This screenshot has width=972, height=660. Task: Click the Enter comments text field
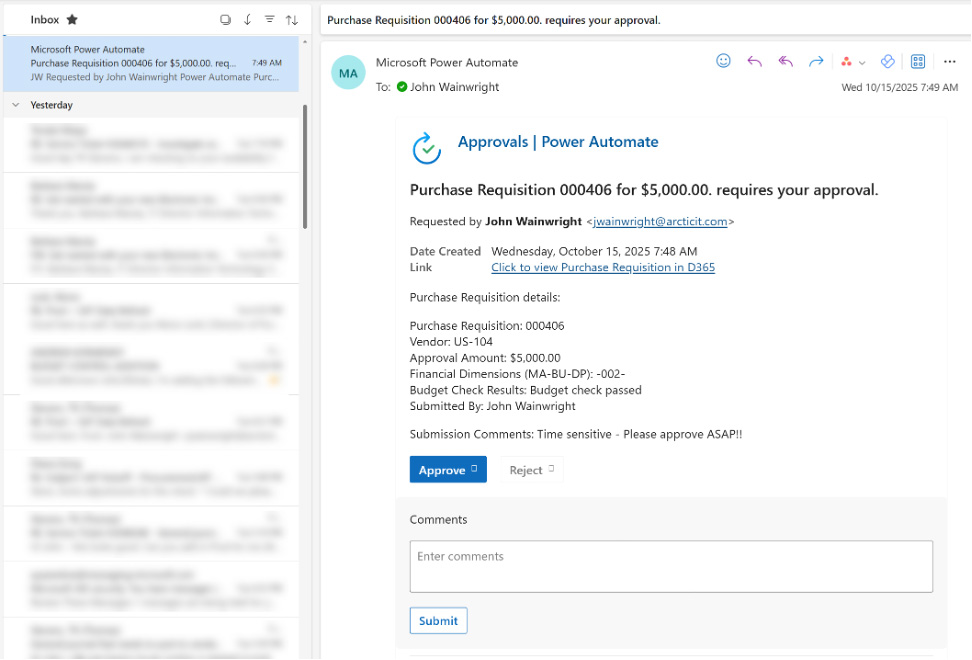click(x=671, y=566)
